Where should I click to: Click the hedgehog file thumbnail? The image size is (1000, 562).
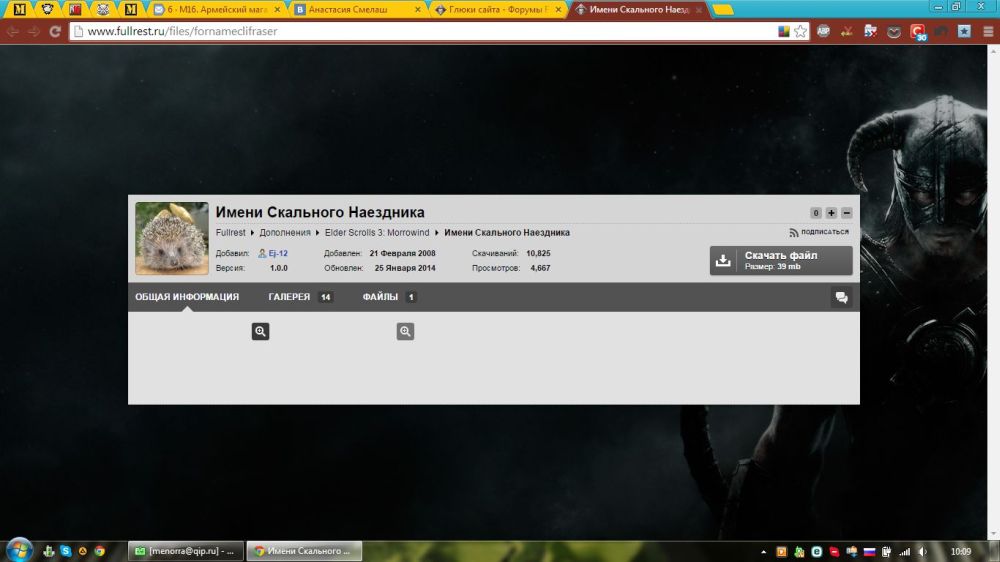pyautogui.click(x=172, y=239)
